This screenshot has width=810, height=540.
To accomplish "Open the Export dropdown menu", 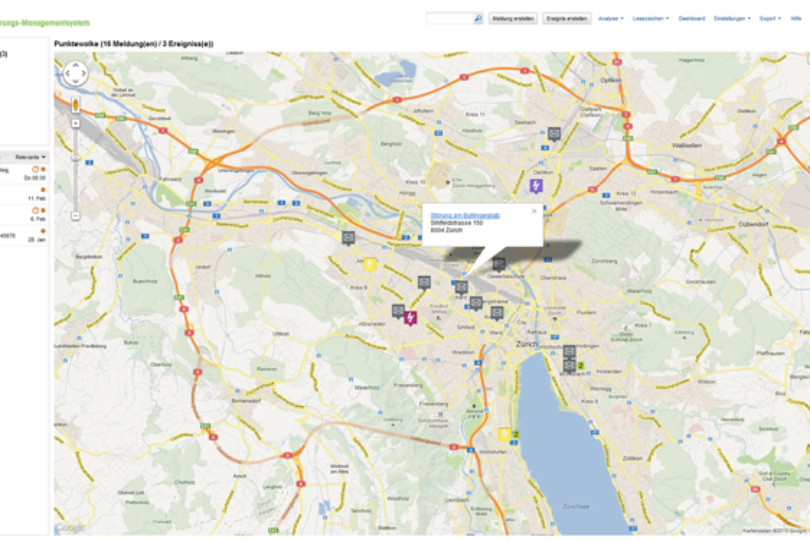I will (x=770, y=18).
